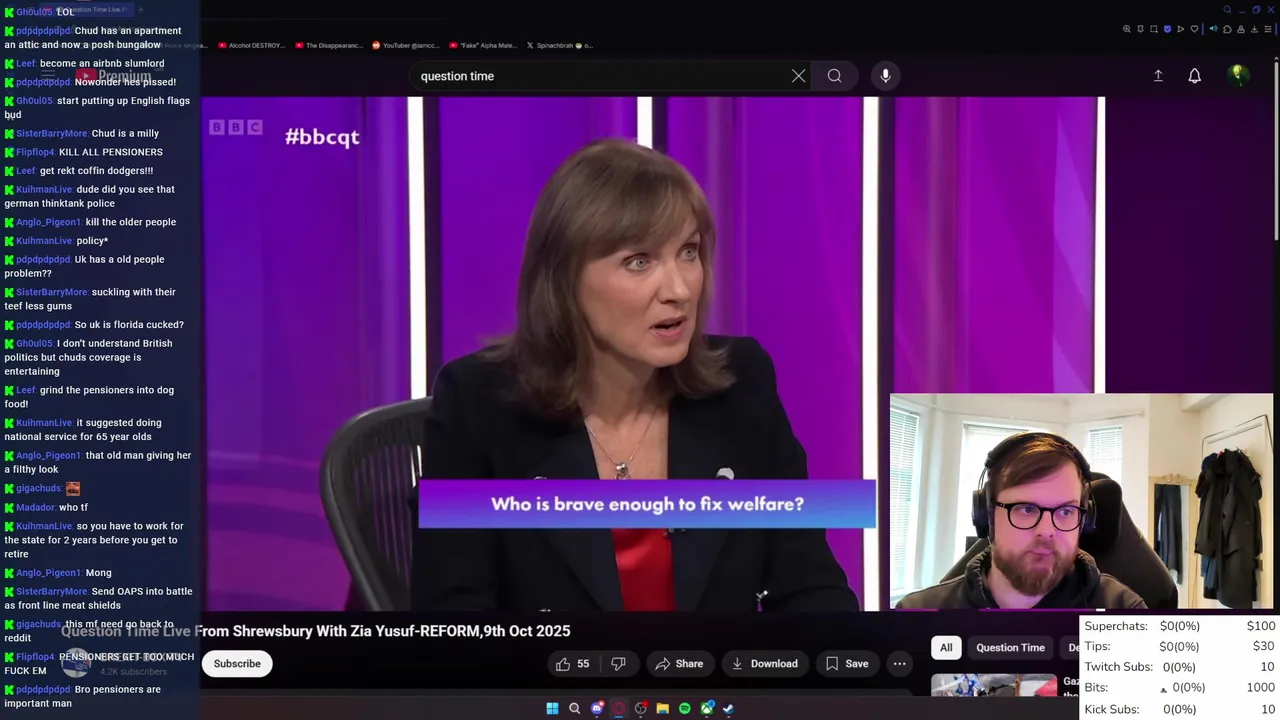1280x720 pixels.
Task: Open the browser downloads icon
Action: point(1254,29)
